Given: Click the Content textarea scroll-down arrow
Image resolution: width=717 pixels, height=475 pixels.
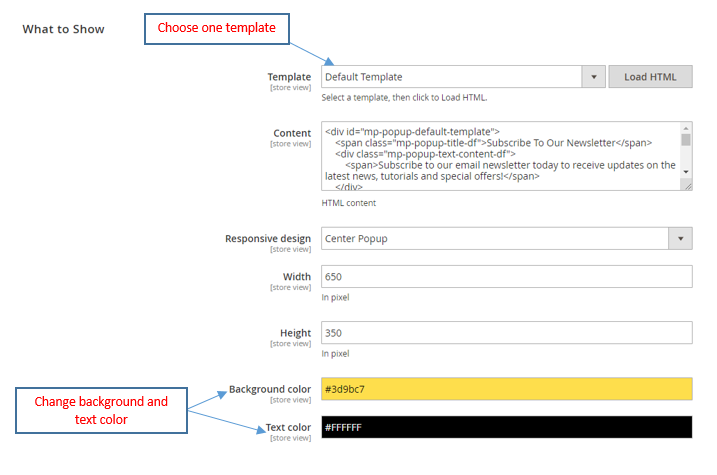Looking at the screenshot, I should tap(685, 172).
